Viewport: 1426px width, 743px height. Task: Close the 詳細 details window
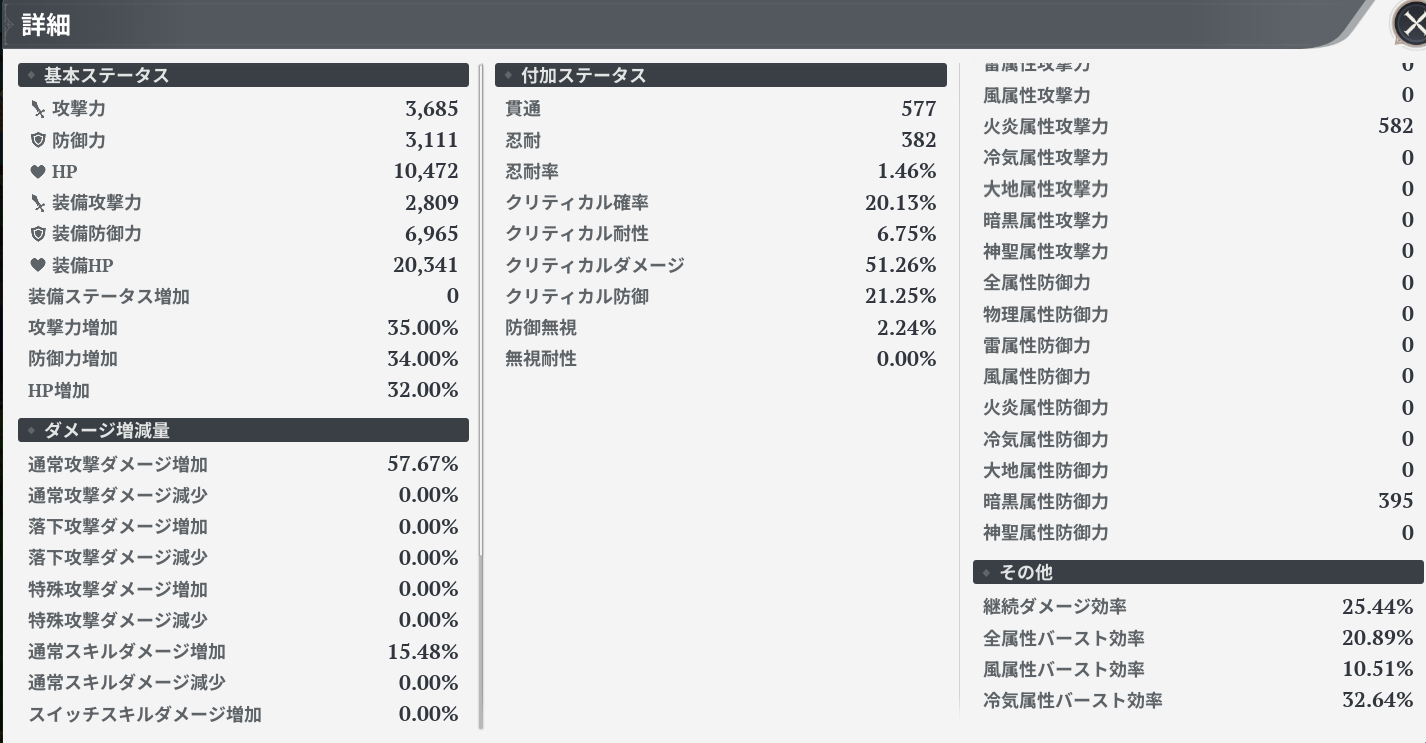click(x=1410, y=23)
